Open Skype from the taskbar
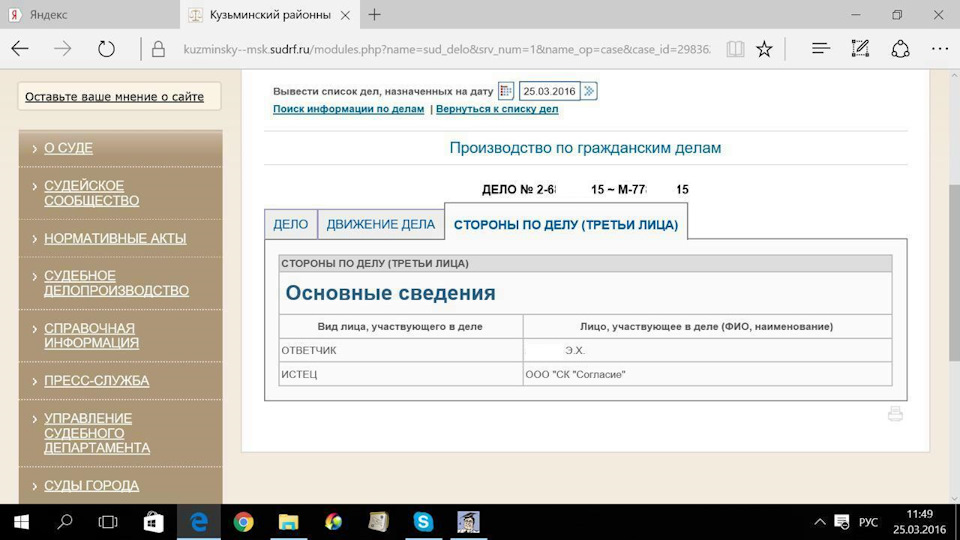 [x=423, y=522]
